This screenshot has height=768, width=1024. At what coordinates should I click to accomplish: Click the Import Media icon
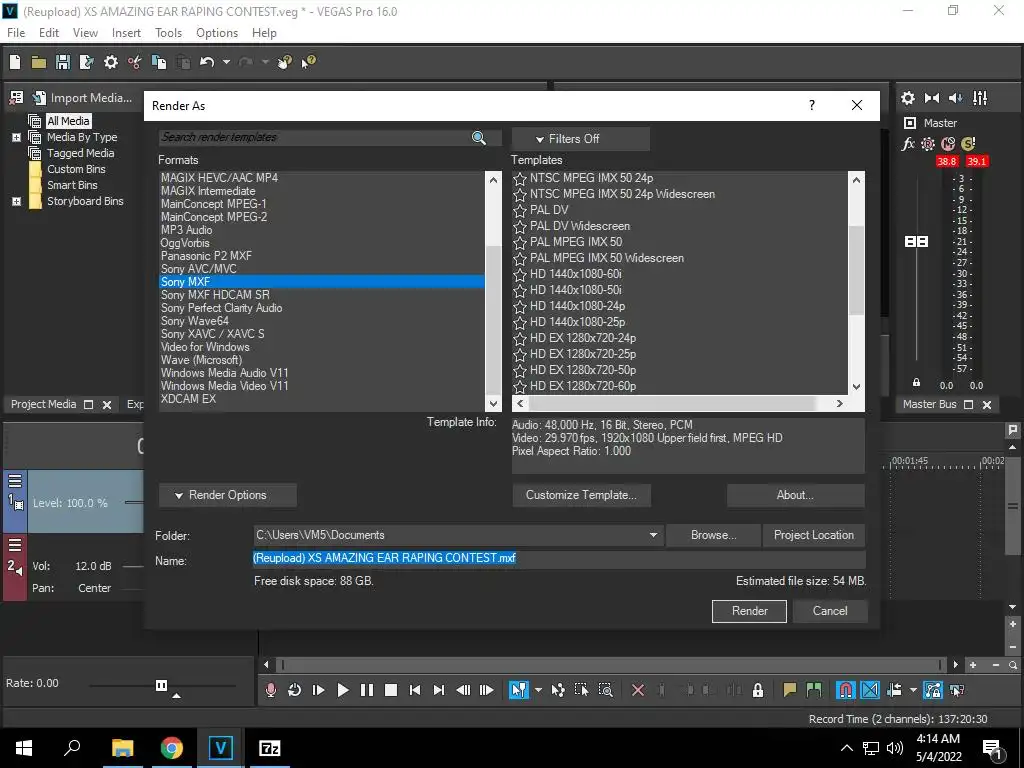tap(39, 98)
